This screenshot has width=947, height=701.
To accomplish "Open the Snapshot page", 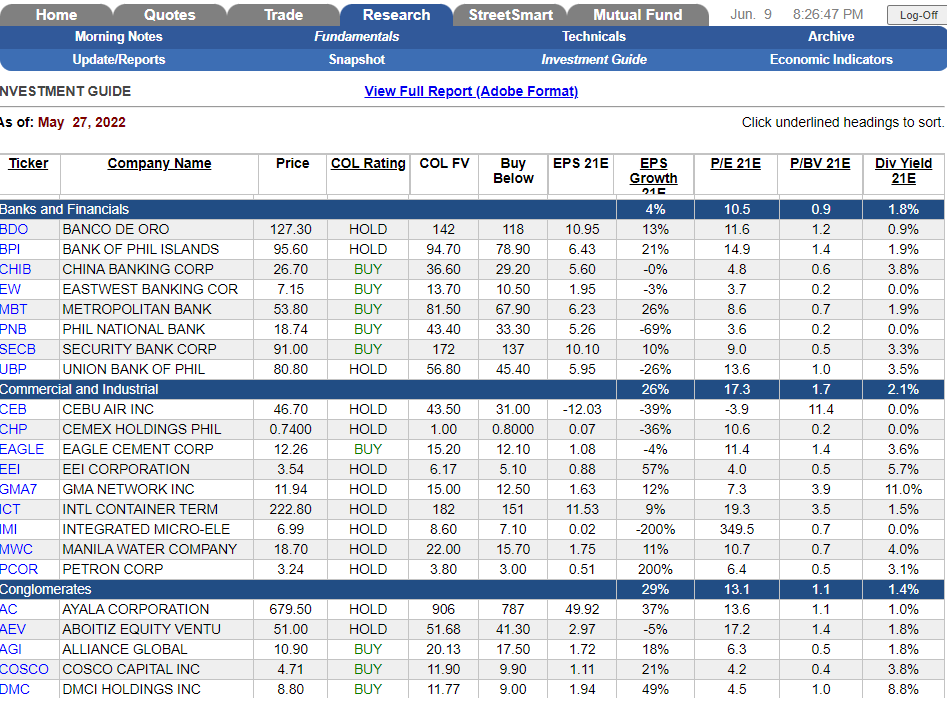I will tap(356, 59).
